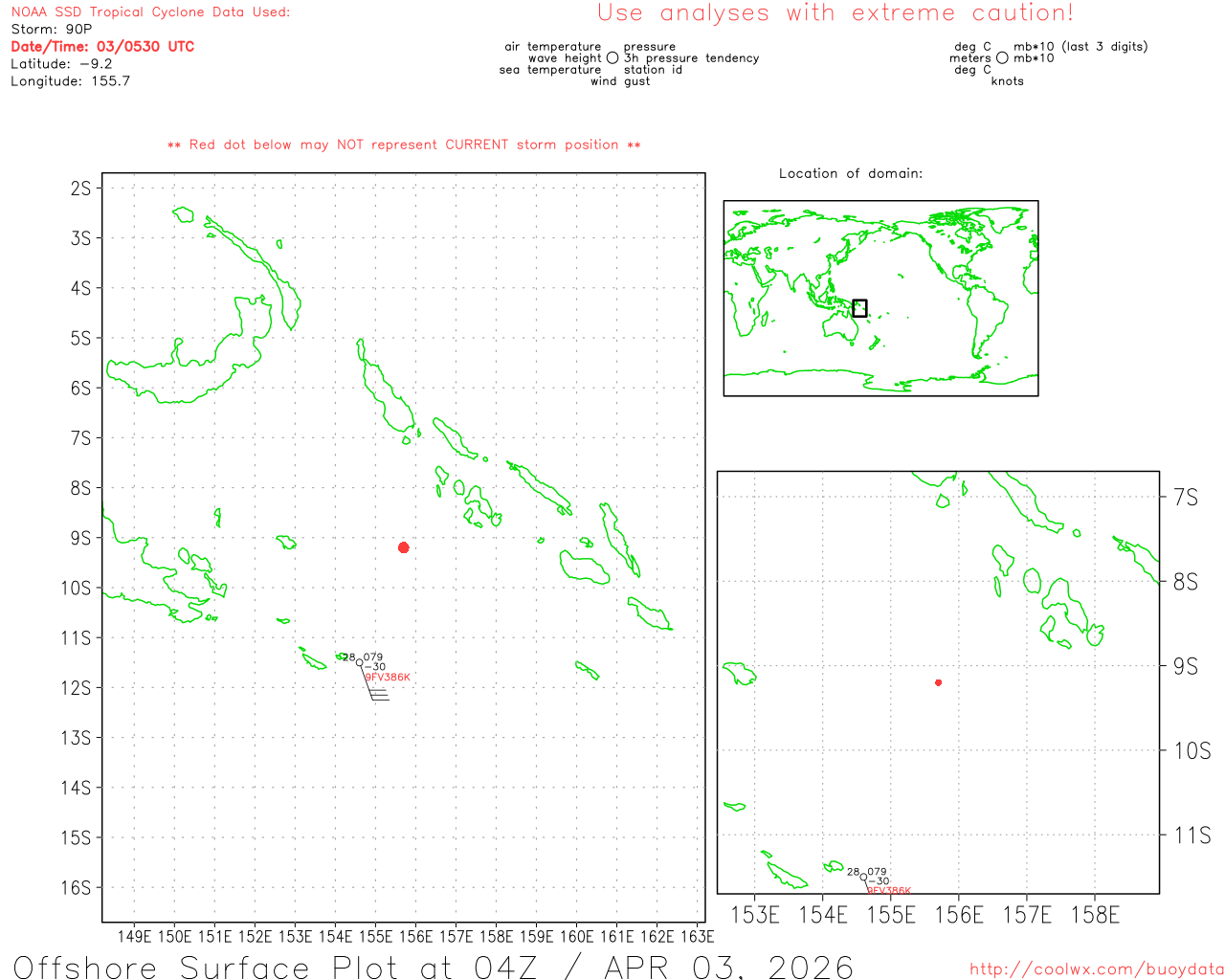The image size is (1225, 980).
Task: Click the red storm dot on main map
Action: (404, 547)
